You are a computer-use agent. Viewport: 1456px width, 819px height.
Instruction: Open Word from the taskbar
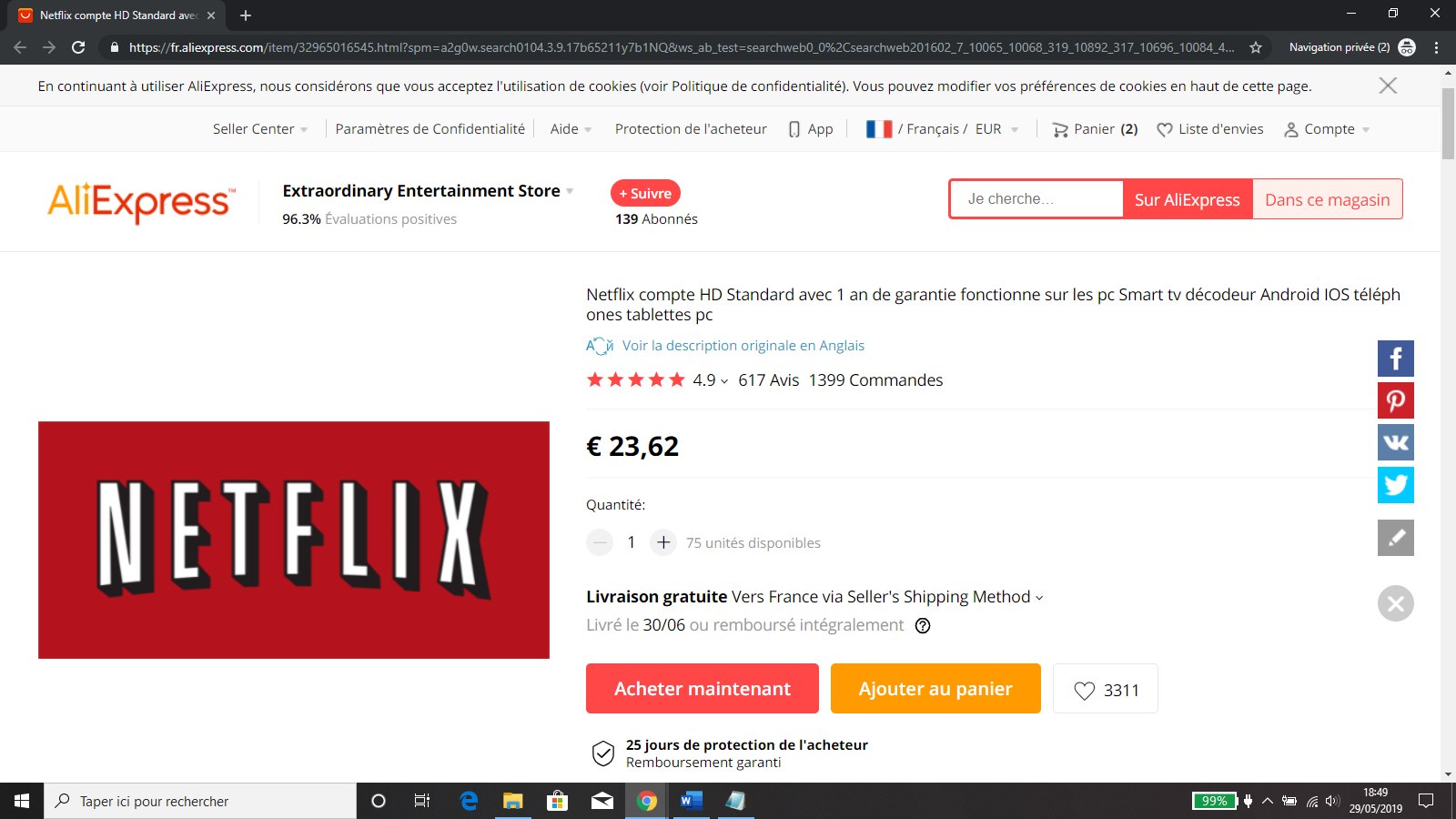click(x=691, y=801)
